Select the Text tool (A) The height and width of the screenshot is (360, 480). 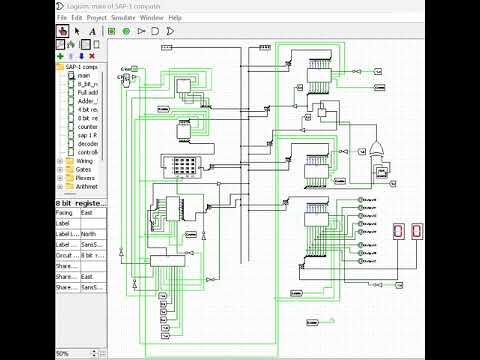(x=92, y=31)
